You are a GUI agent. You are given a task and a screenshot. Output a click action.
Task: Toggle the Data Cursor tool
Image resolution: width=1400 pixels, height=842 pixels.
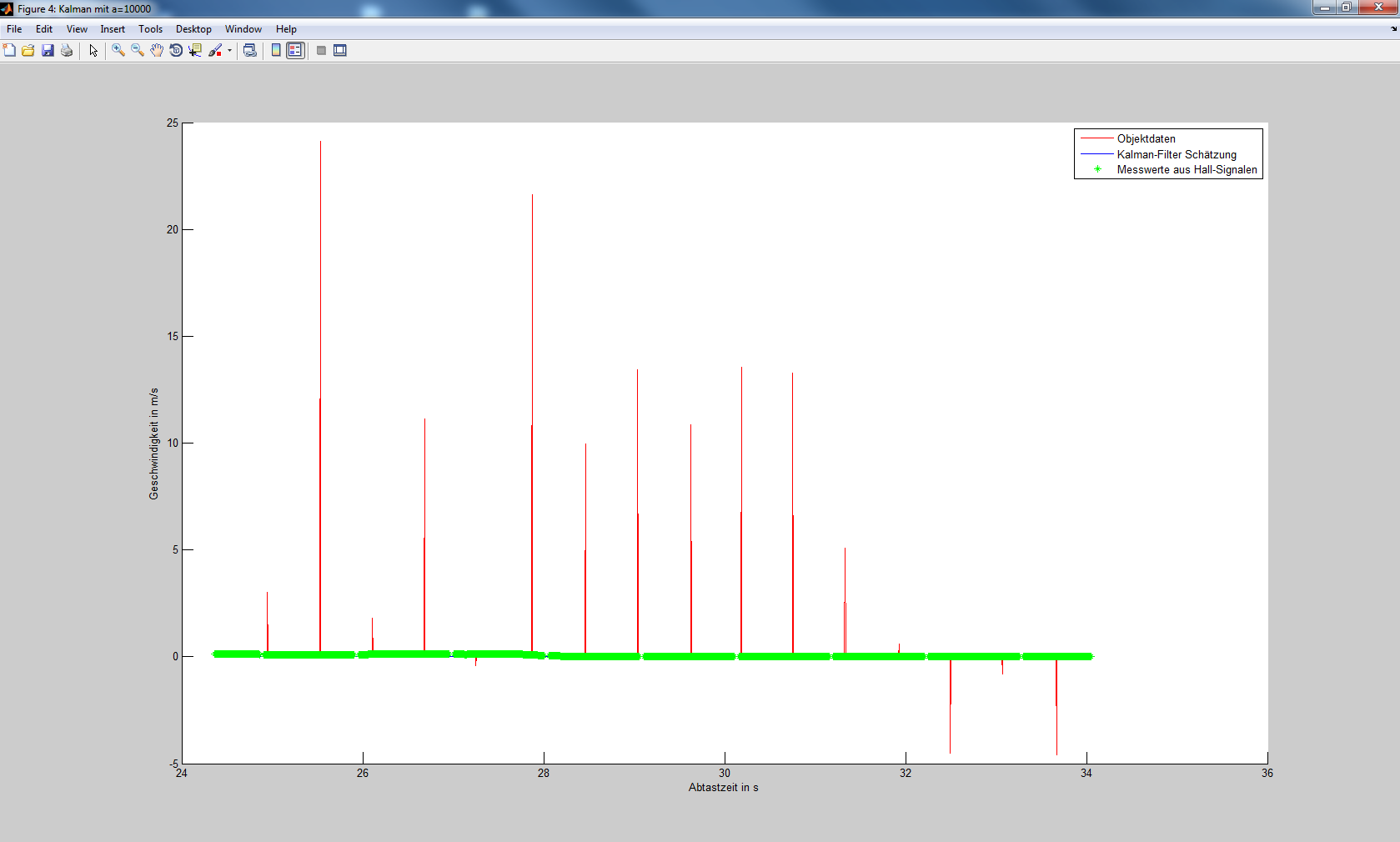tap(195, 51)
